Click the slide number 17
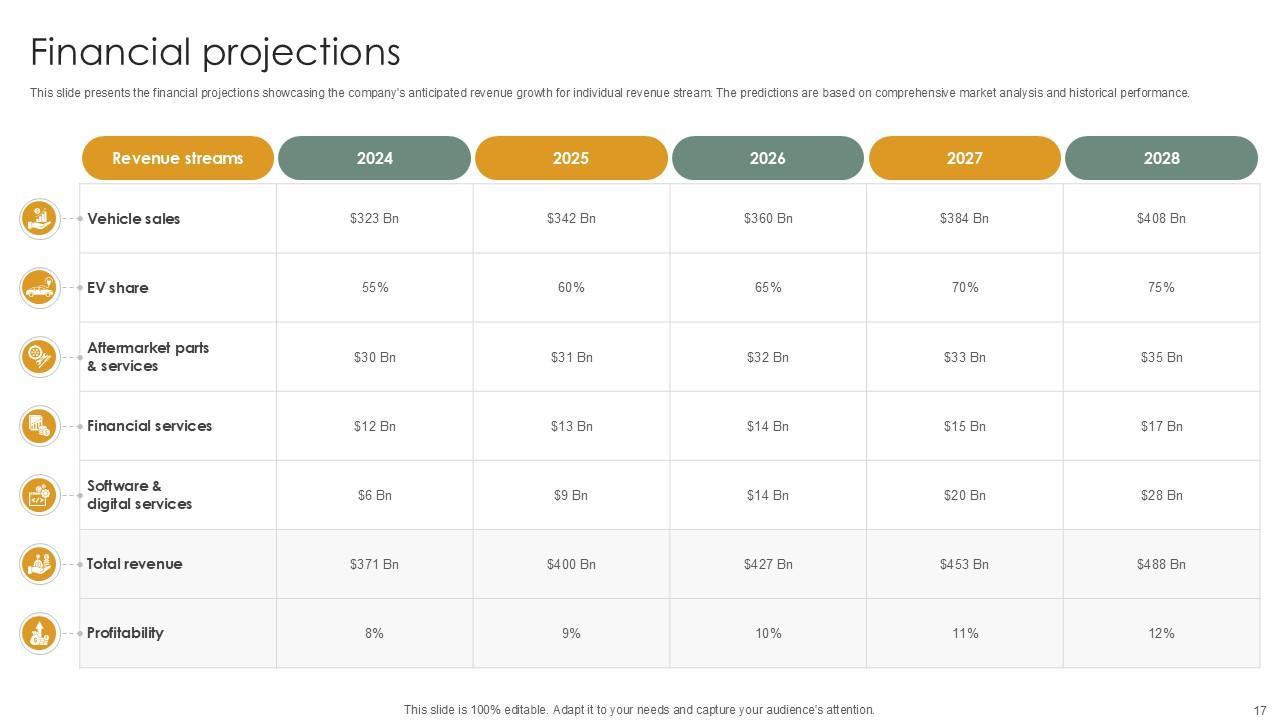 click(1259, 710)
